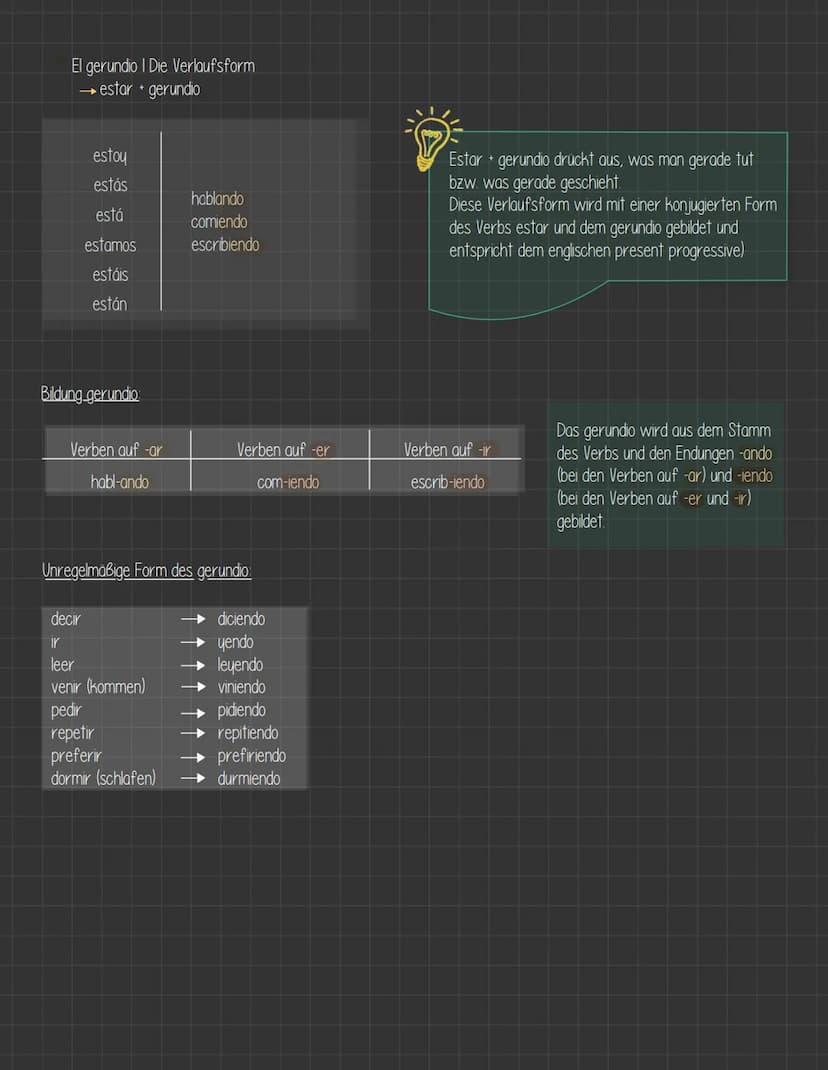Click the word 'estáis'
The image size is (828, 1070).
pos(111,274)
